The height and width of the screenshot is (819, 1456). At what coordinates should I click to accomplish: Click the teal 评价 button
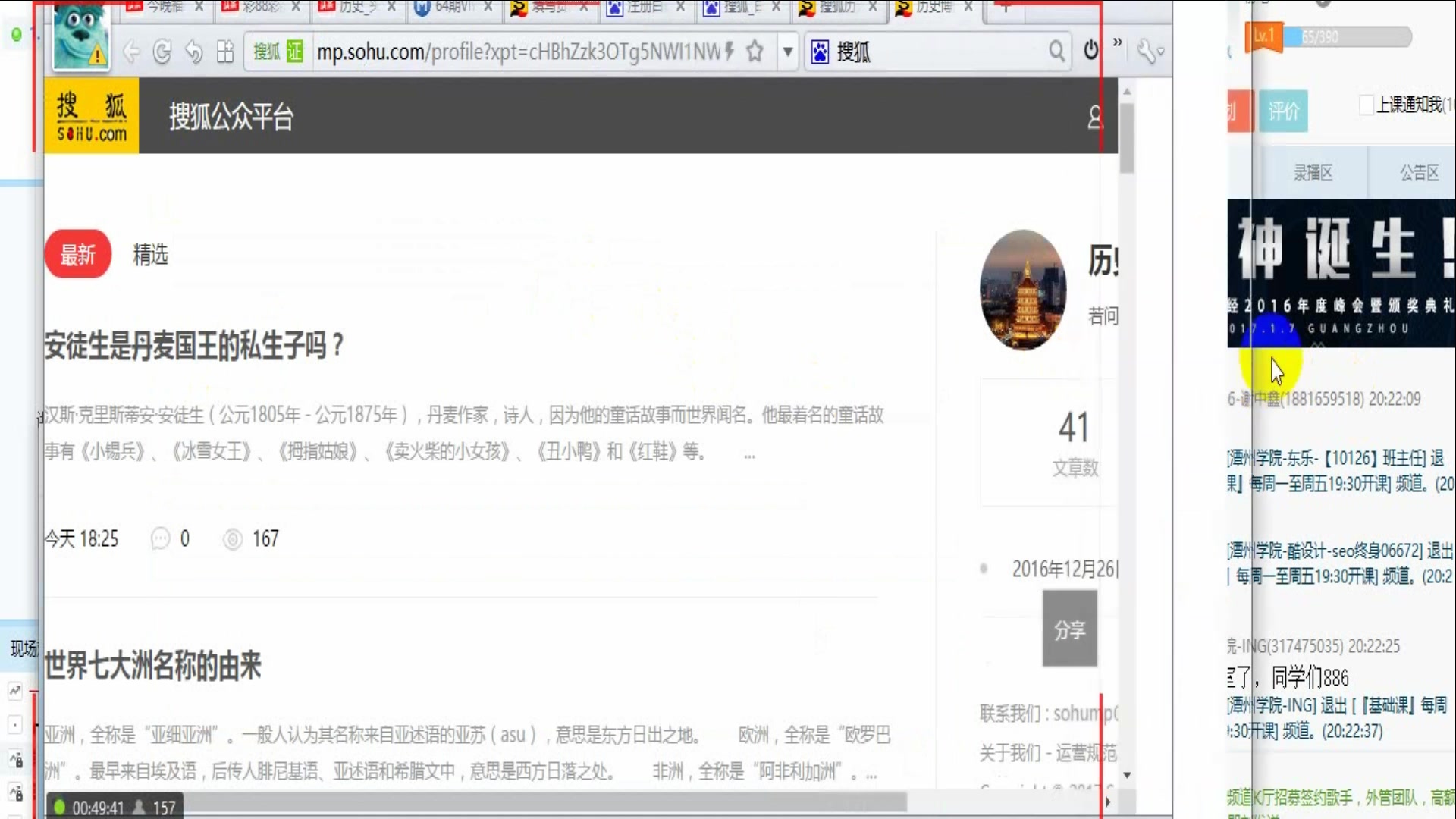coord(1284,111)
